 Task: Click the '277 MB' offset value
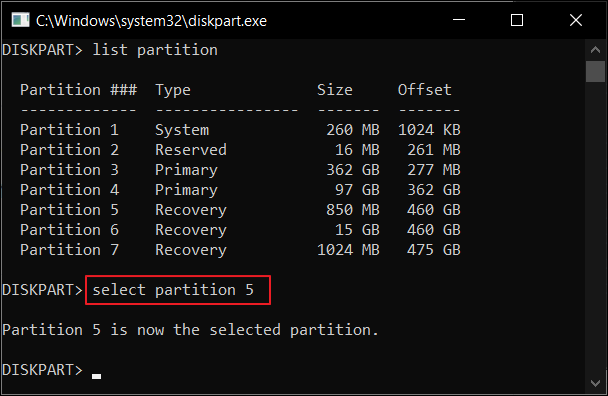(434, 170)
